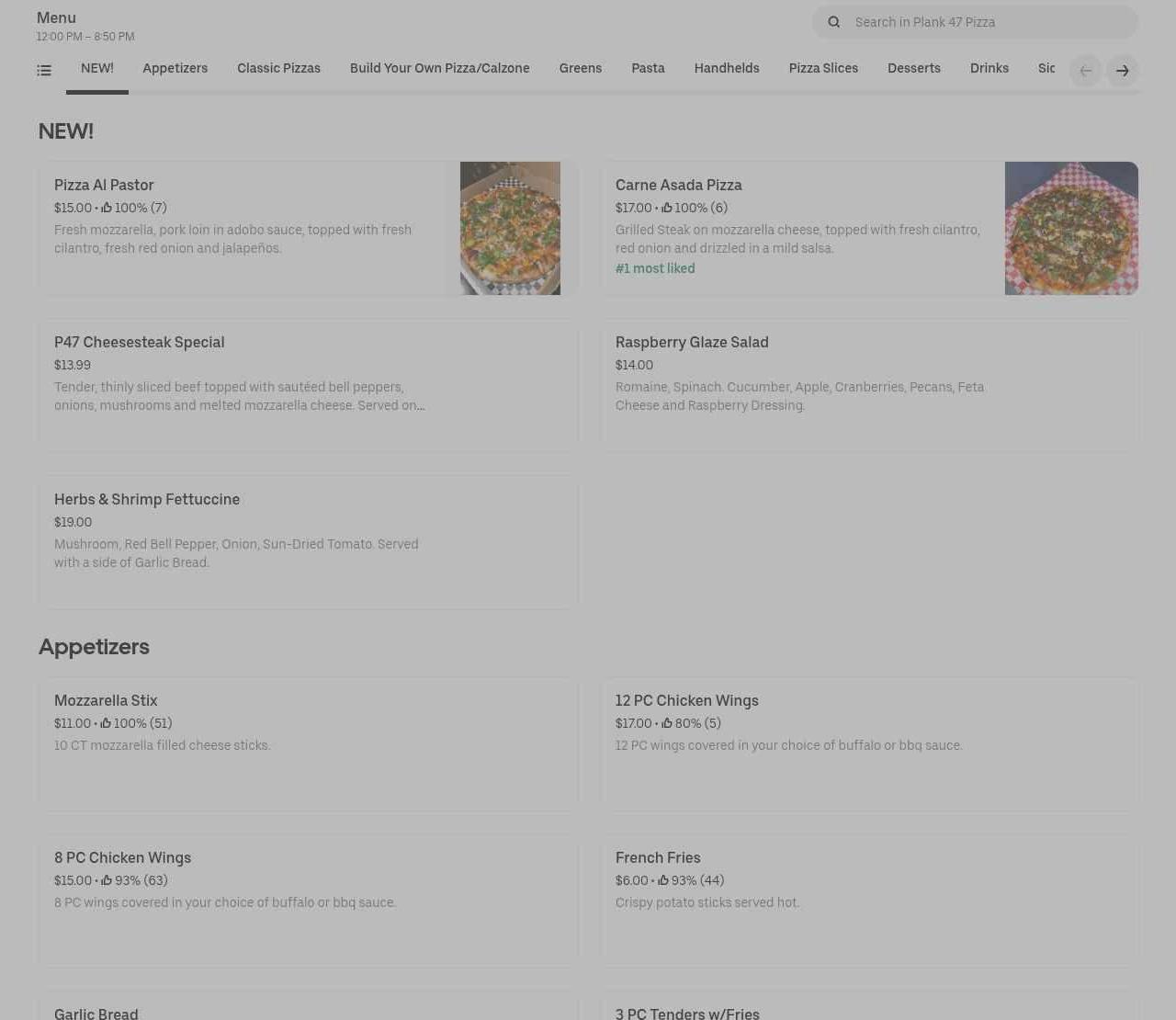Jump to the Pizza Slices tab
Image resolution: width=1176 pixels, height=1020 pixels.
pyautogui.click(x=823, y=69)
